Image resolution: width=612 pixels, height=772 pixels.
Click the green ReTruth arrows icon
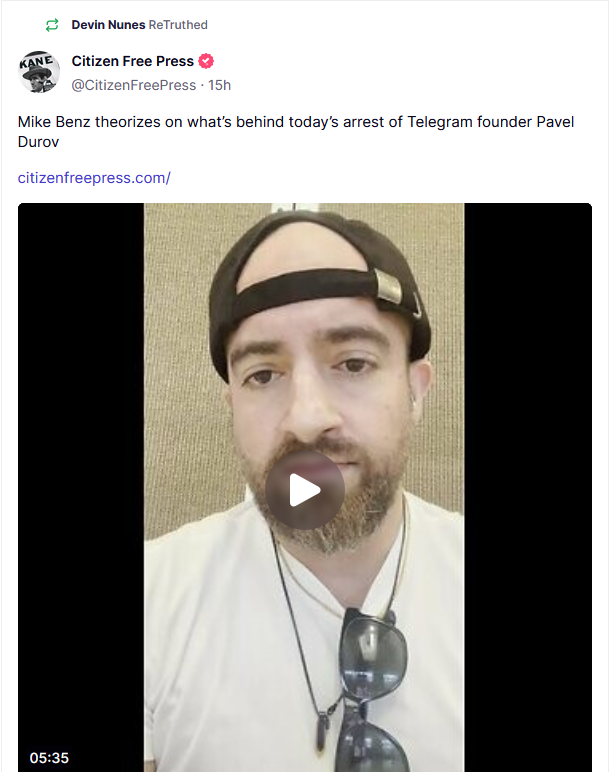(x=52, y=25)
